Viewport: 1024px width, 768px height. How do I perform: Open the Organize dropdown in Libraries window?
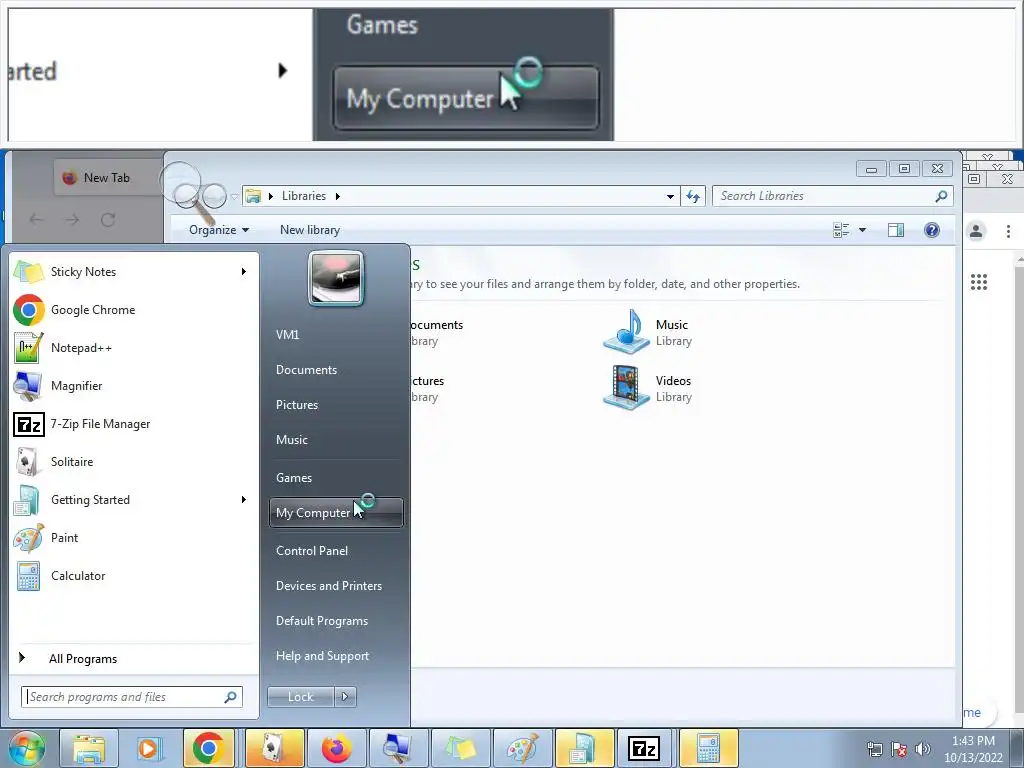tap(219, 230)
